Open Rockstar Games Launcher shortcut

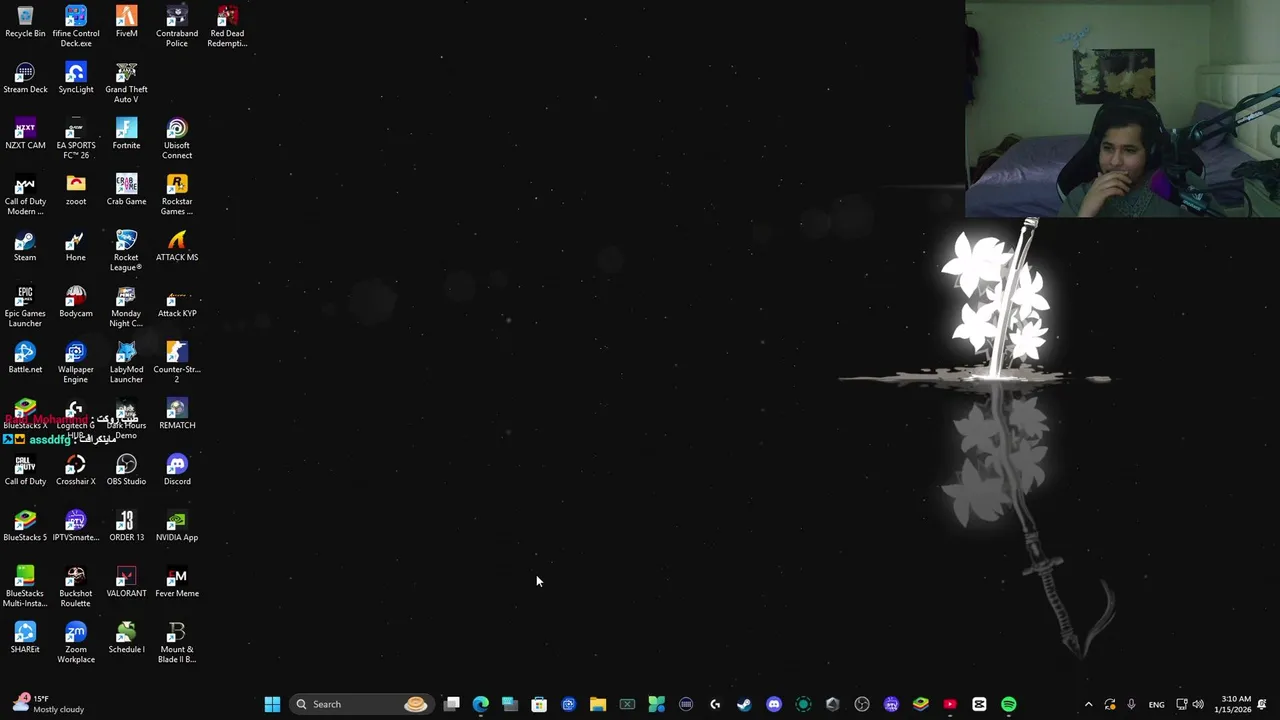point(177,195)
